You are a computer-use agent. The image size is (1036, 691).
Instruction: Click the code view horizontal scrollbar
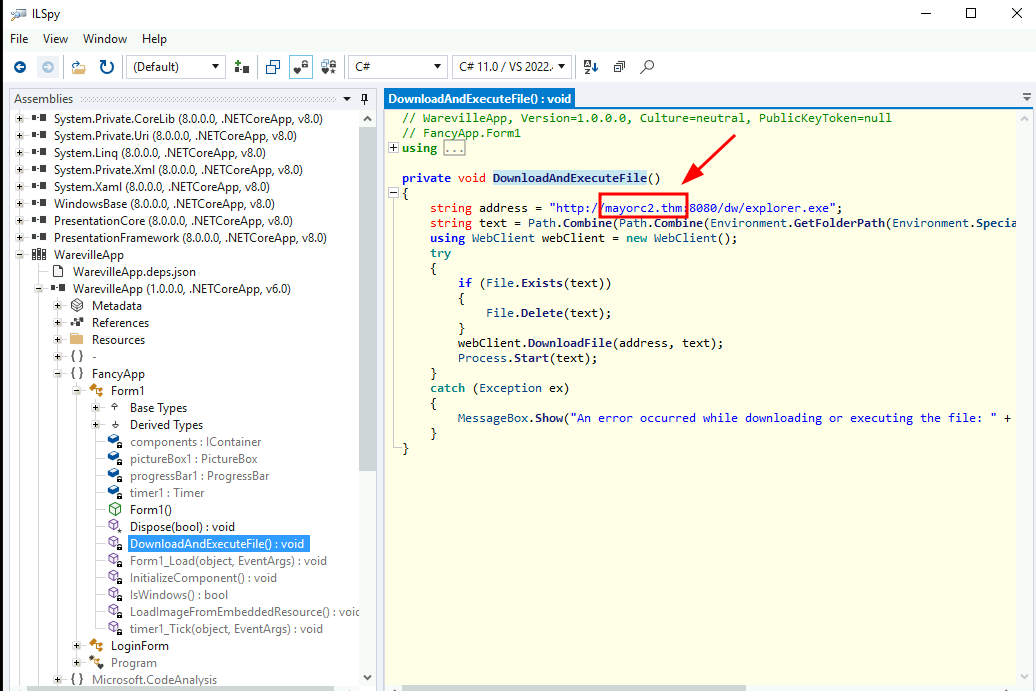(574, 688)
